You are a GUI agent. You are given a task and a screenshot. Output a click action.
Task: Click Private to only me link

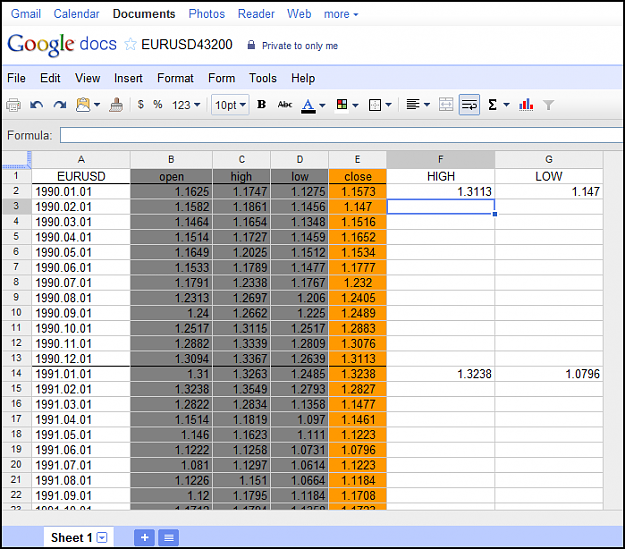(x=300, y=46)
